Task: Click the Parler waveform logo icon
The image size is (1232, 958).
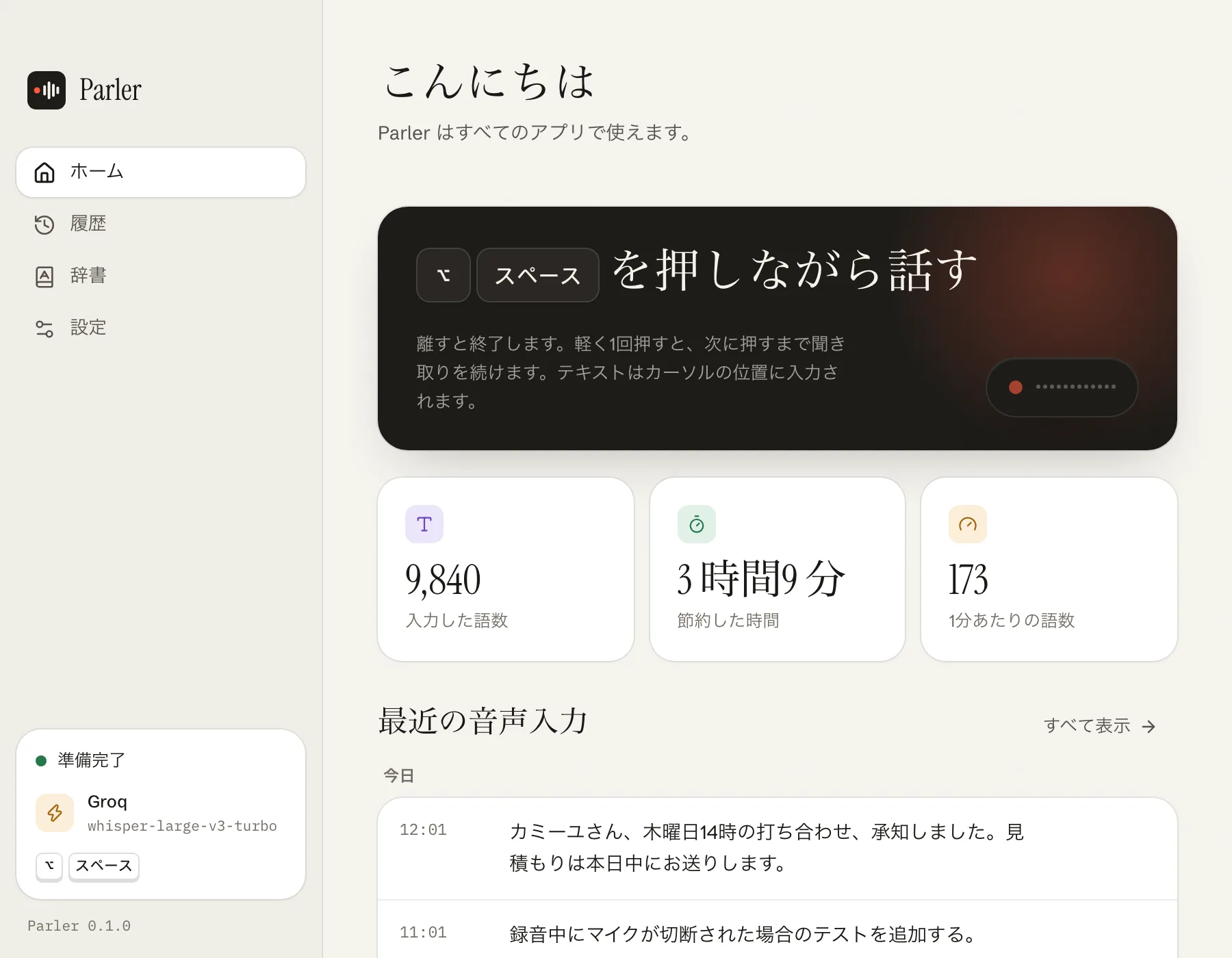Action: [47, 90]
